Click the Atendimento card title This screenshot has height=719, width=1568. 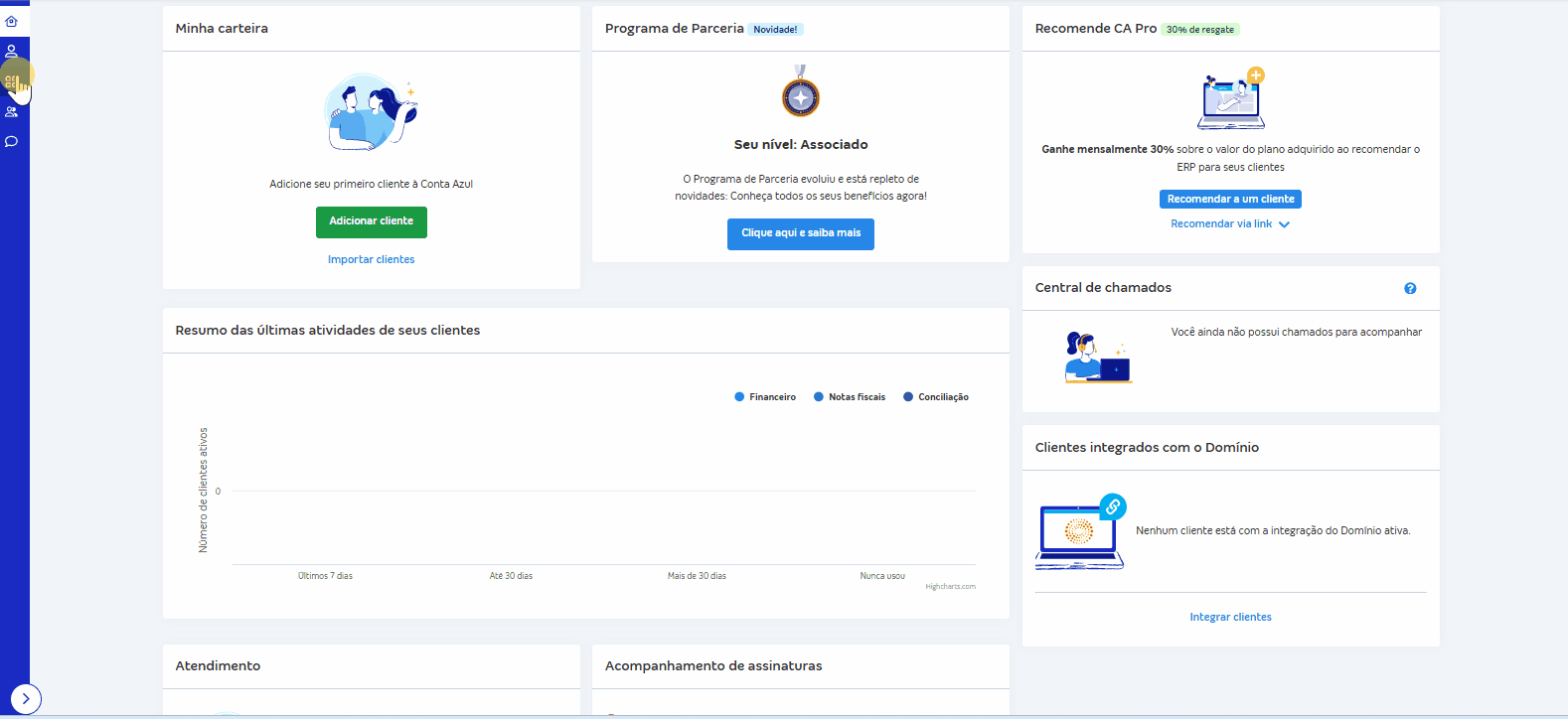point(218,666)
